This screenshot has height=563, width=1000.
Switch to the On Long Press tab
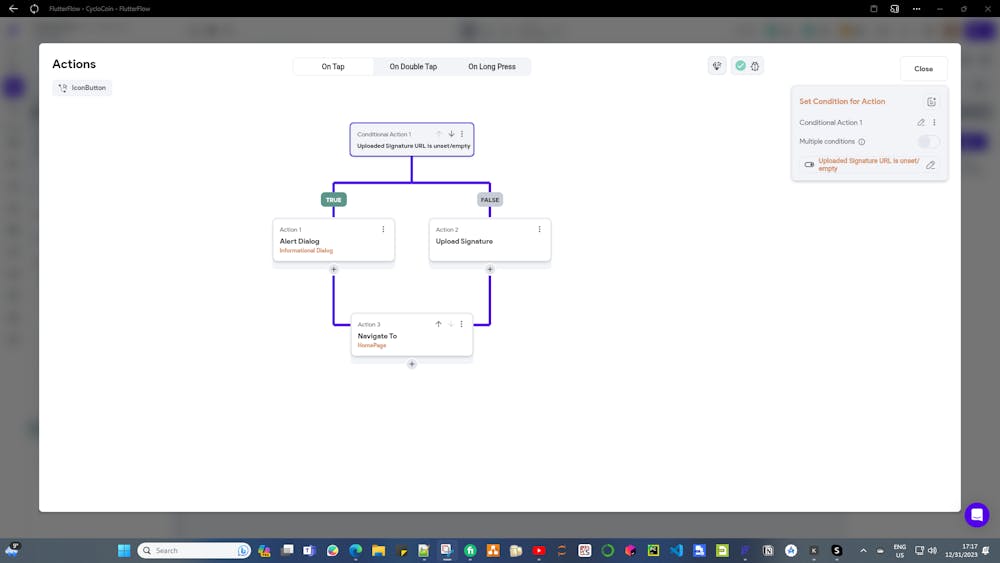tap(492, 66)
